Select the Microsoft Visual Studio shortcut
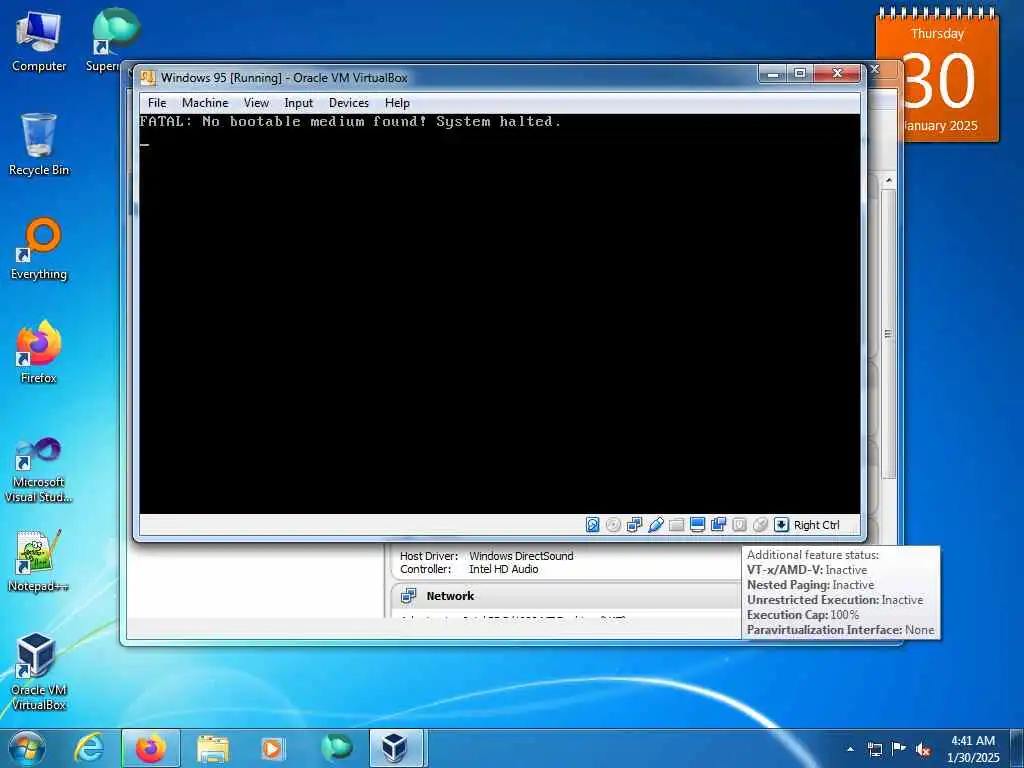This screenshot has height=768, width=1024. 39,470
